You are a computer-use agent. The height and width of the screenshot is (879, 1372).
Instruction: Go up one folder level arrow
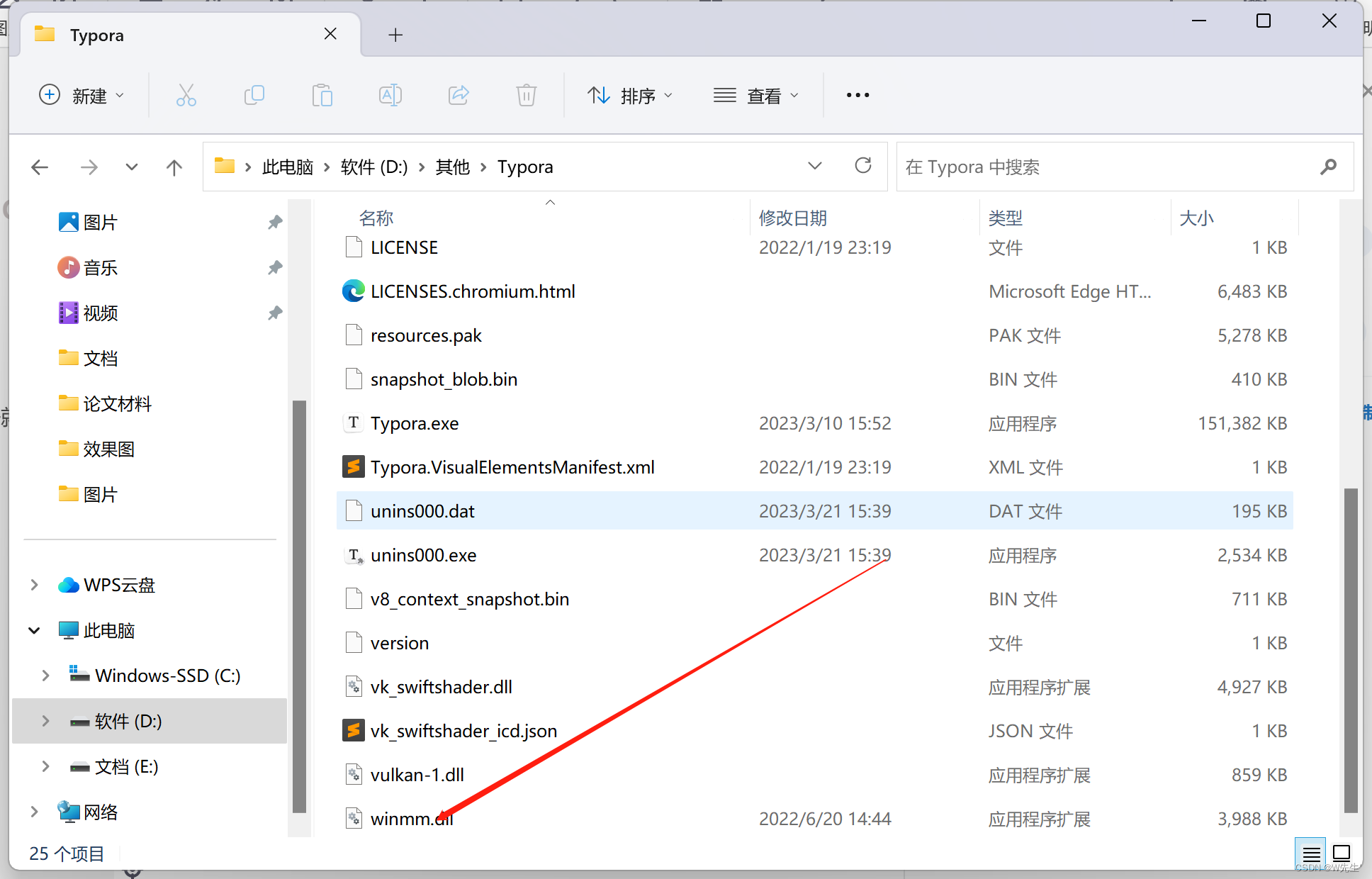pos(174,167)
